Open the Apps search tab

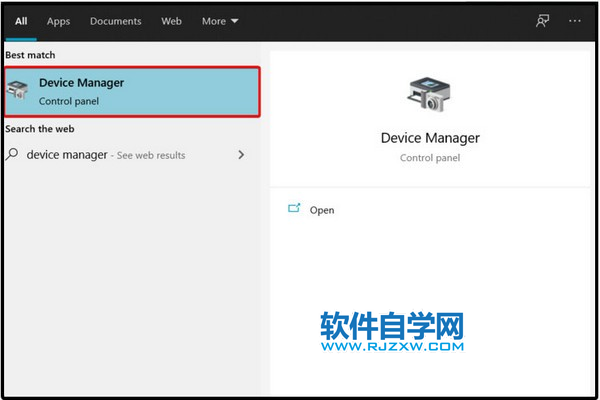[58, 21]
